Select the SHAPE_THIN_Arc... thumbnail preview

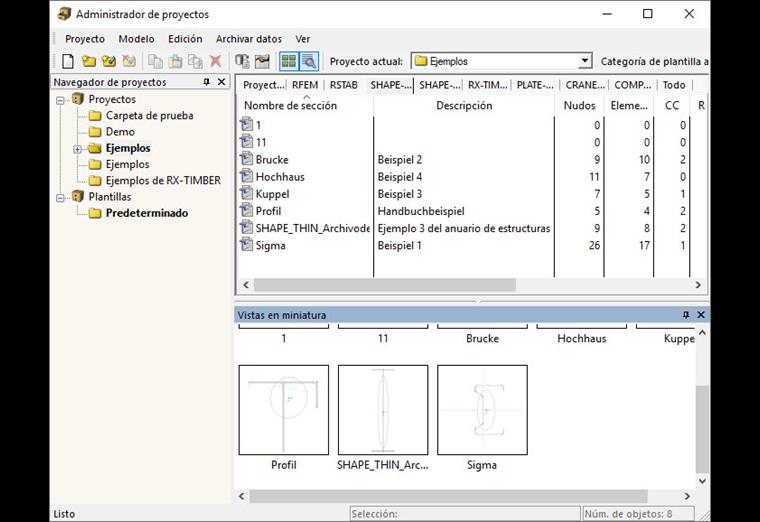[383, 410]
